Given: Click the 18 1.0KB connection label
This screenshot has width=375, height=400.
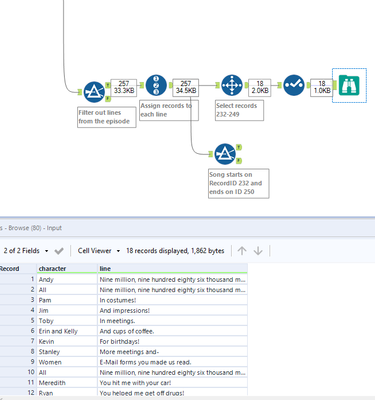Looking at the screenshot, I should pos(322,88).
